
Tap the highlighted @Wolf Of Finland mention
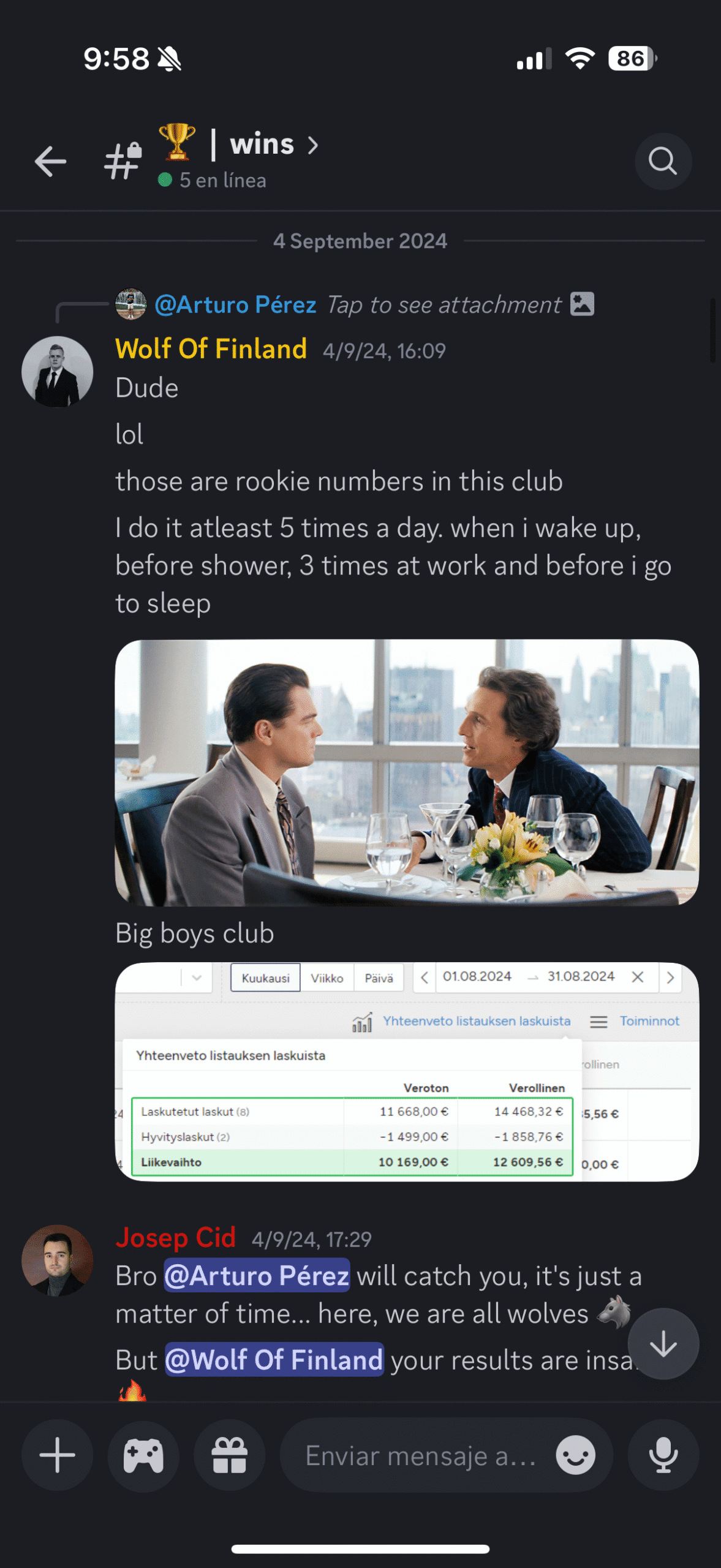[x=274, y=1360]
